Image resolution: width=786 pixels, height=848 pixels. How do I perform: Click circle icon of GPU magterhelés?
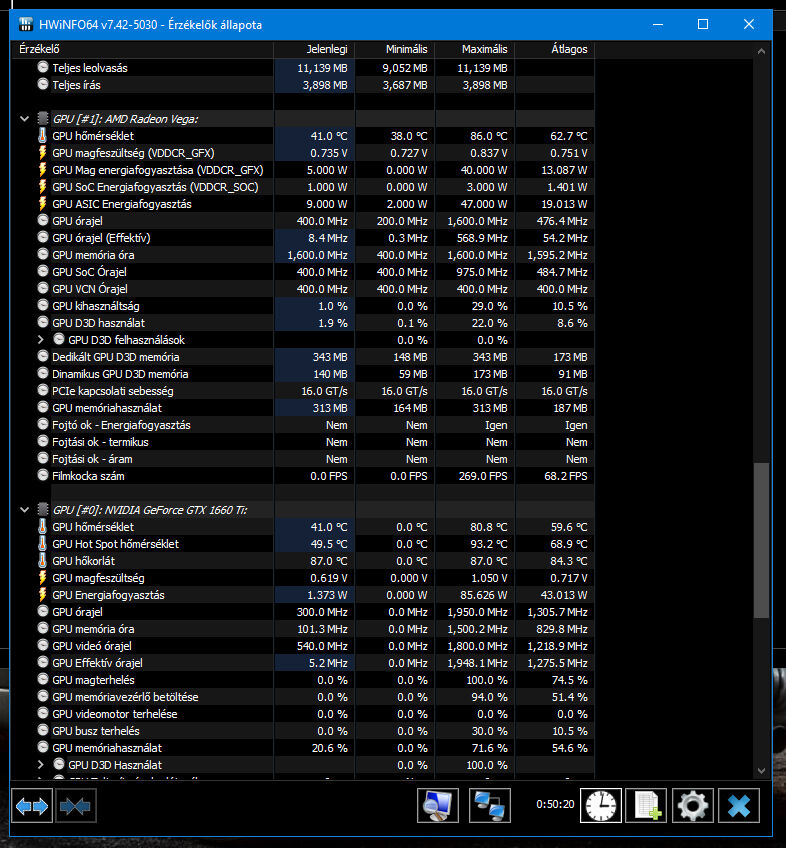(x=43, y=679)
